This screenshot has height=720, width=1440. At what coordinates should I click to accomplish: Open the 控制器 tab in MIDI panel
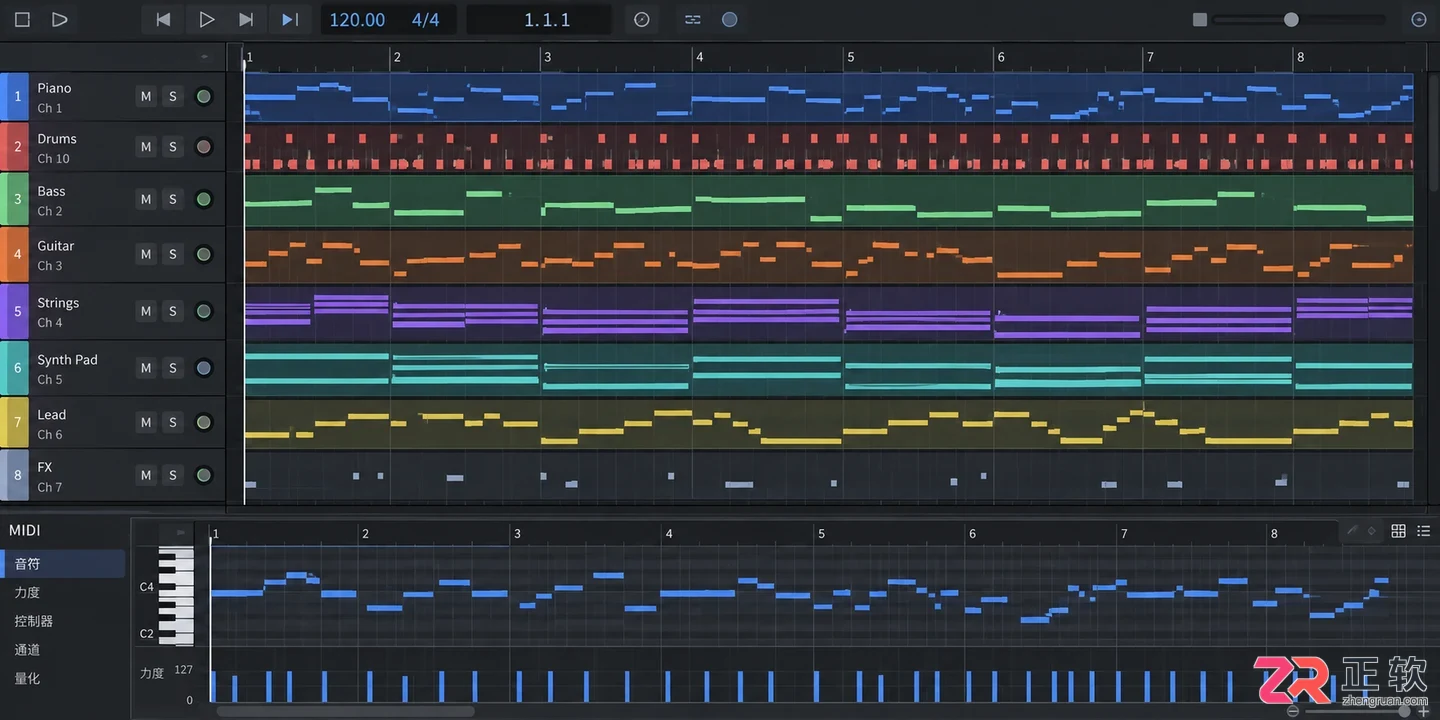pos(34,621)
